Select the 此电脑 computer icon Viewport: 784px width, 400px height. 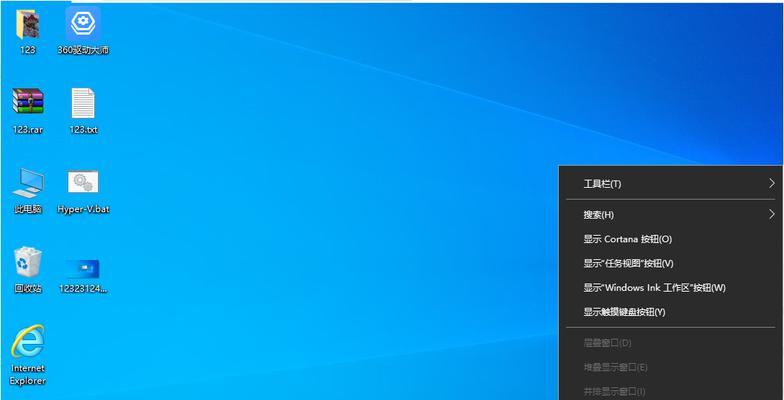[28, 182]
